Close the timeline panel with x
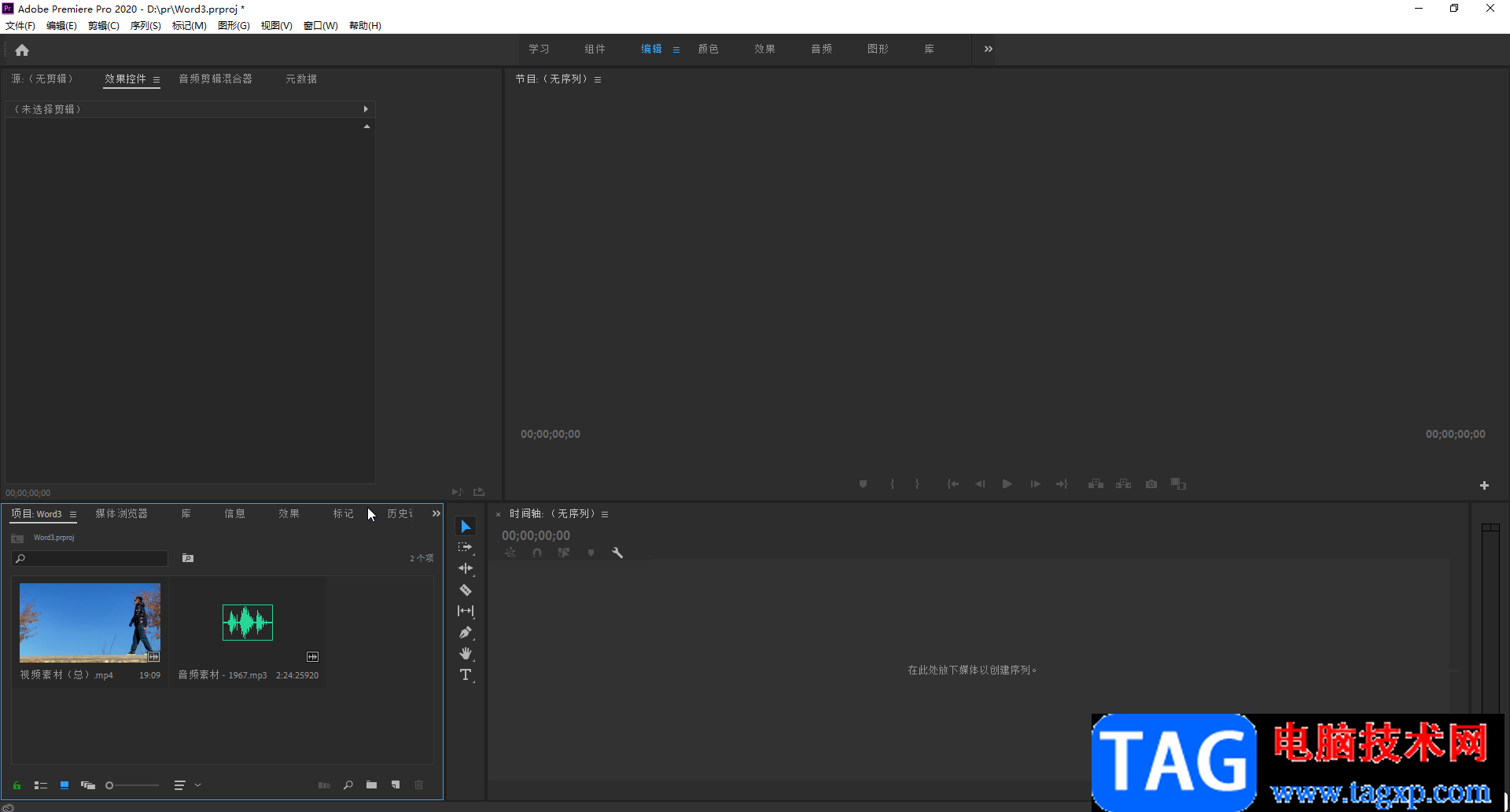The image size is (1510, 812). (498, 515)
